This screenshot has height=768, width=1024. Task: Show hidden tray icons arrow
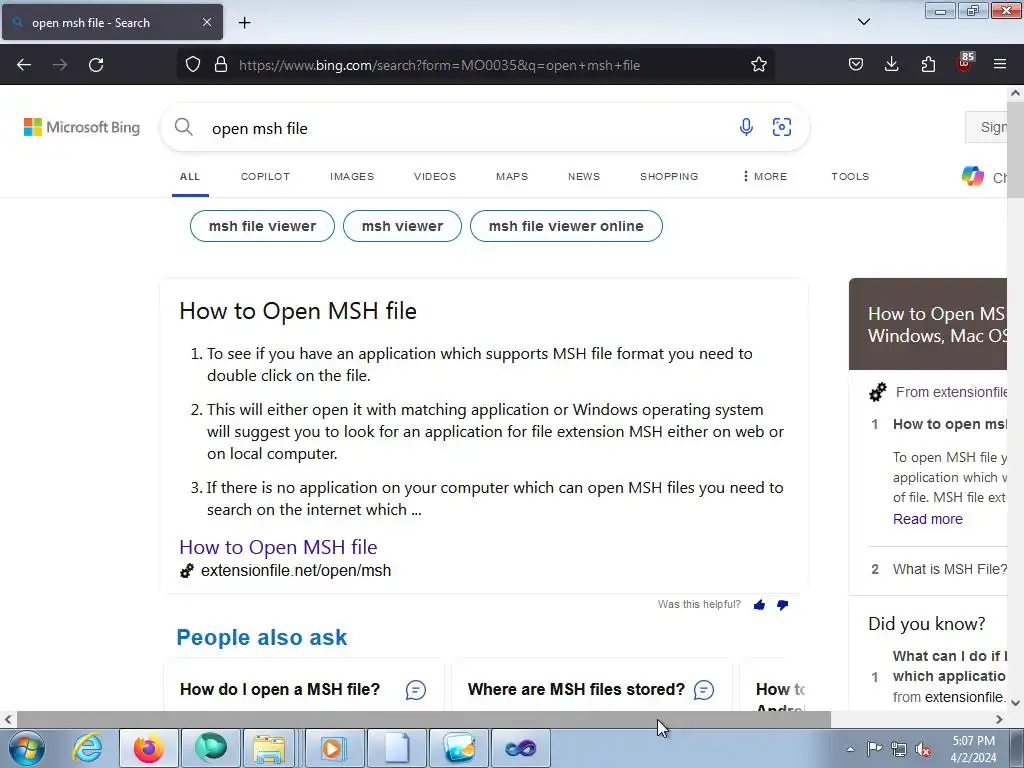(x=850, y=750)
